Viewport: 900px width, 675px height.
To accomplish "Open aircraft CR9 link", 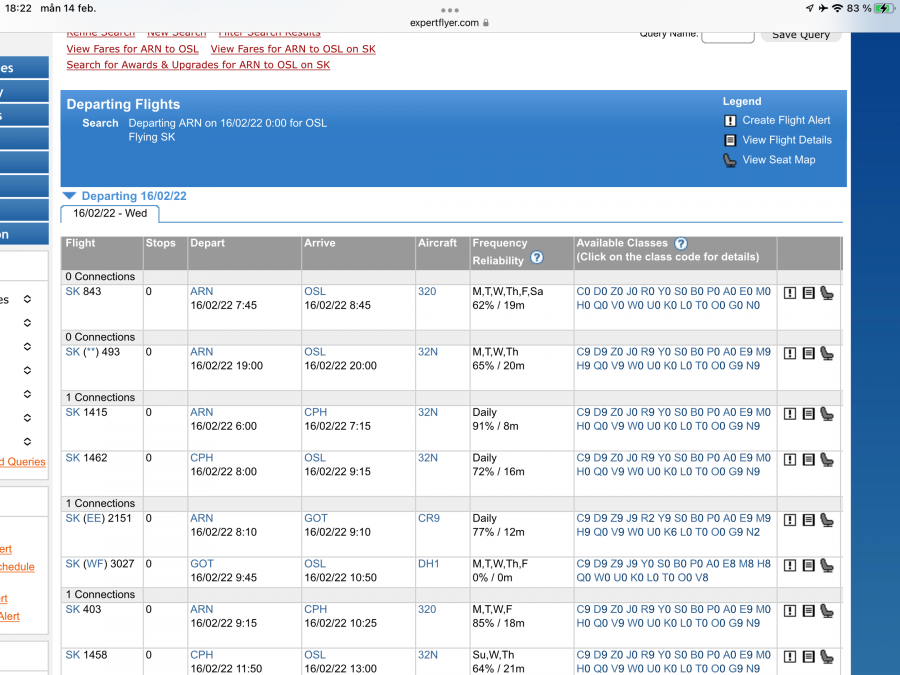I will (x=429, y=518).
